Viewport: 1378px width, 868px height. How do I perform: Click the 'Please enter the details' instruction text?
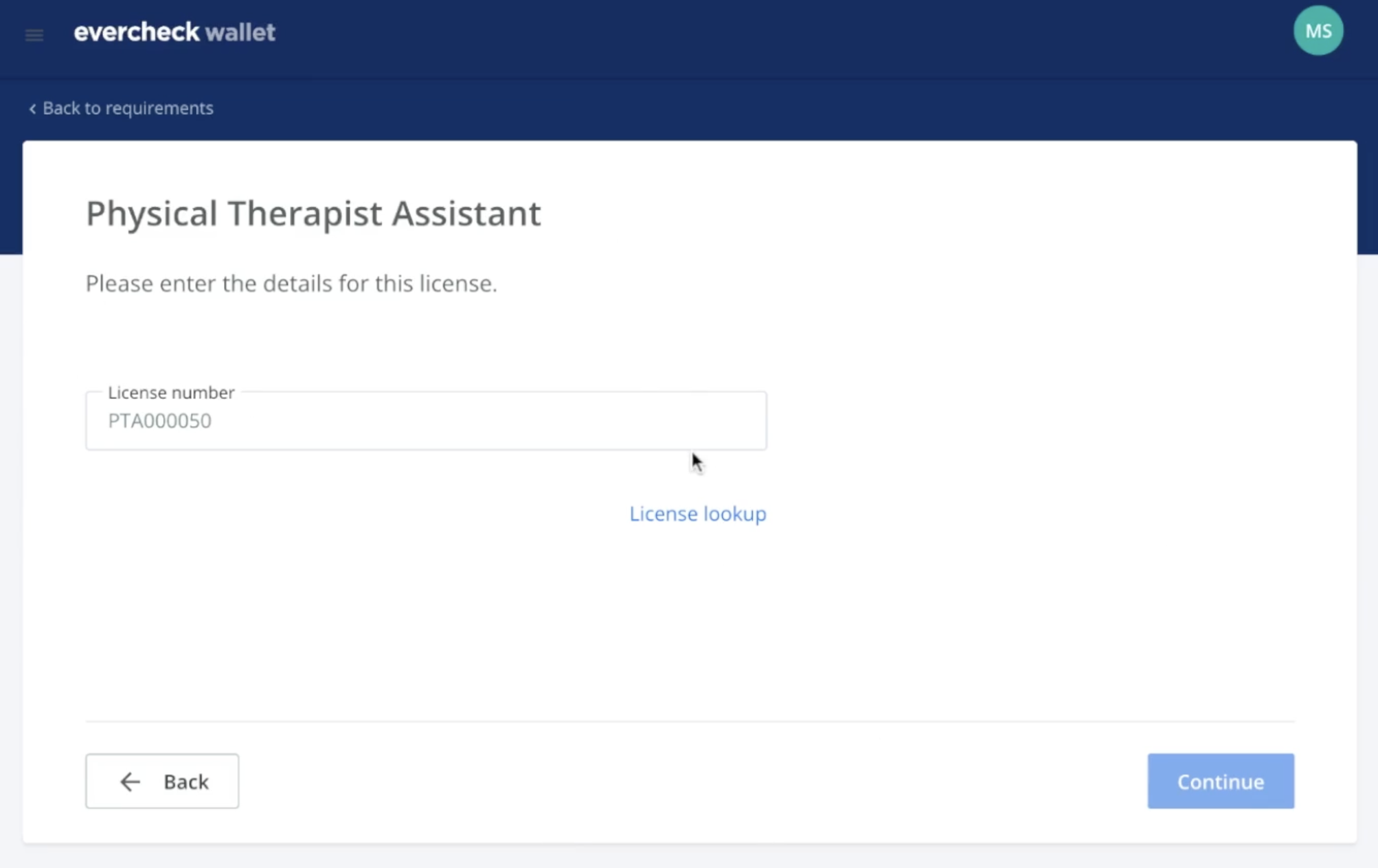[x=291, y=284]
